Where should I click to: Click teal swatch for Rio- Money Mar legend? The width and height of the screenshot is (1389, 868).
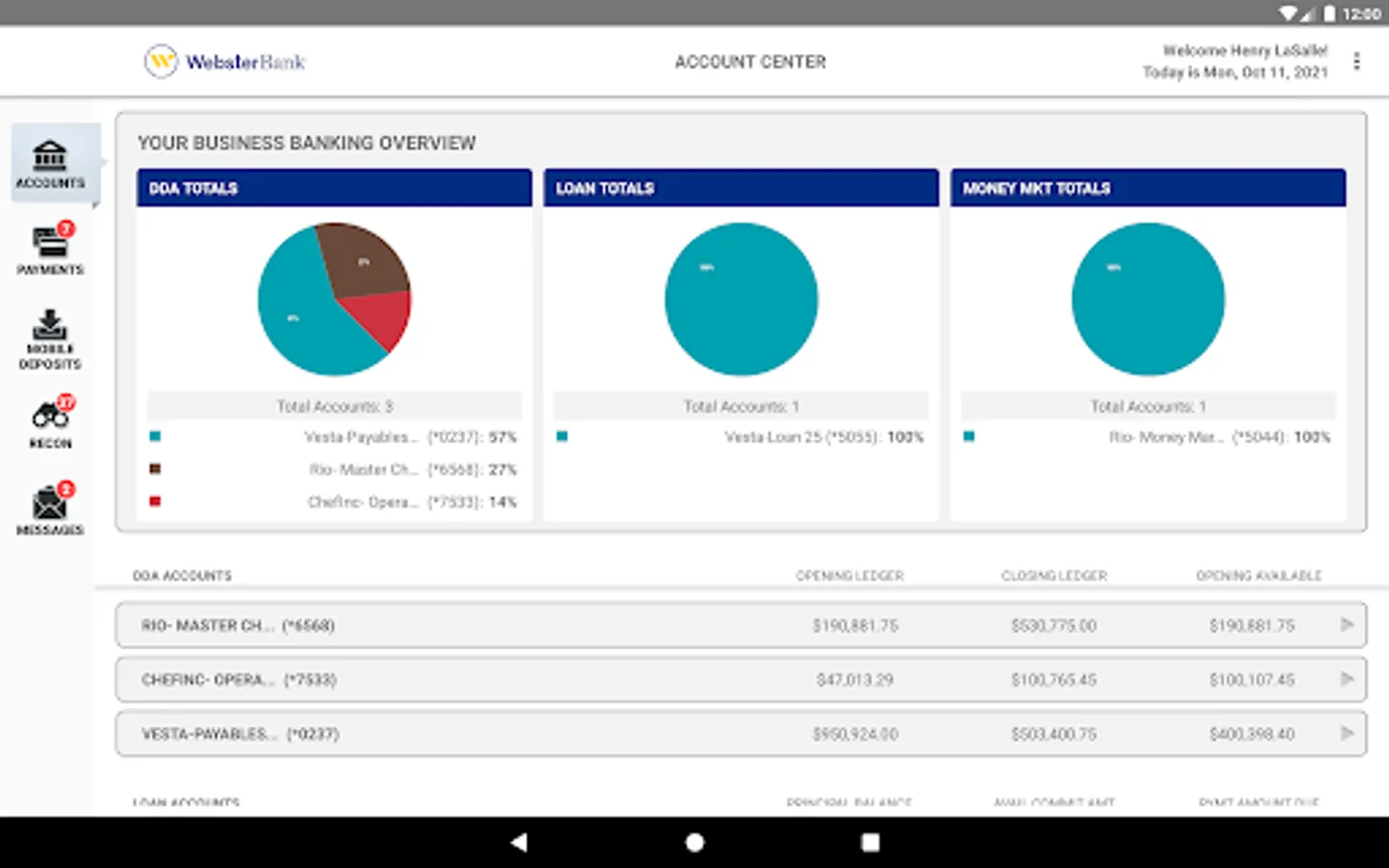969,436
